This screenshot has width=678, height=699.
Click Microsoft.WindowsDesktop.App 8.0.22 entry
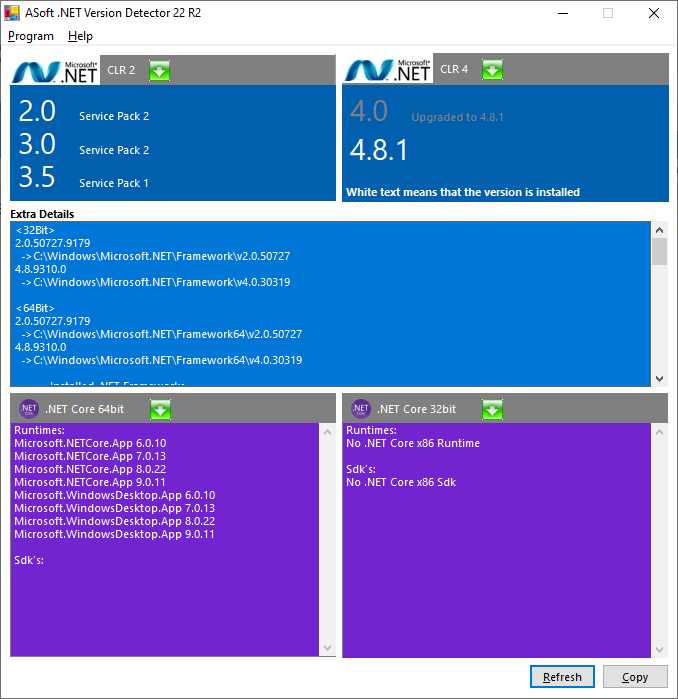[x=115, y=521]
